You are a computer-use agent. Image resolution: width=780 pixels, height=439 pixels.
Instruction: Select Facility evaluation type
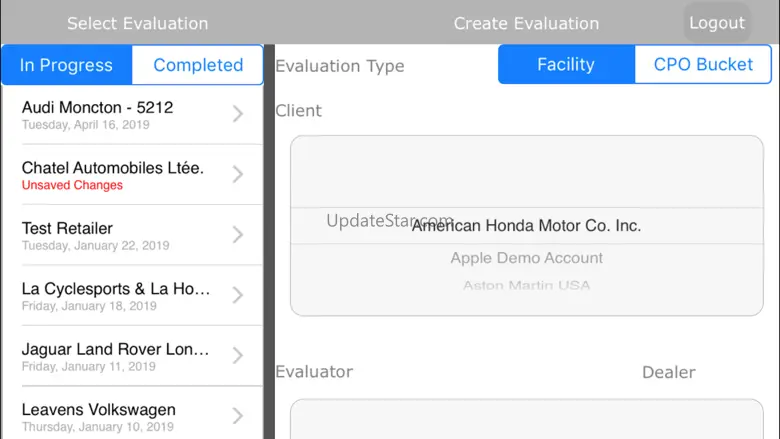(566, 64)
